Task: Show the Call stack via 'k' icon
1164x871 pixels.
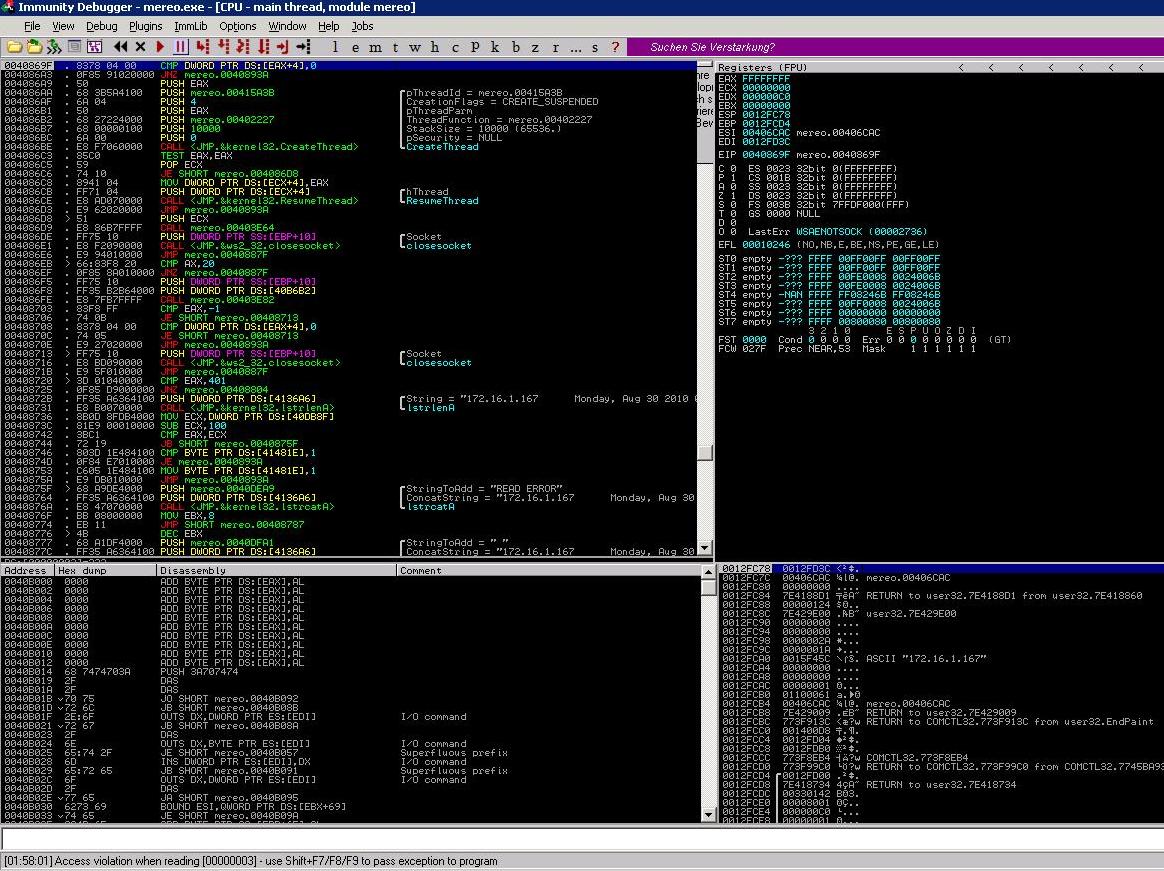Action: (495, 47)
